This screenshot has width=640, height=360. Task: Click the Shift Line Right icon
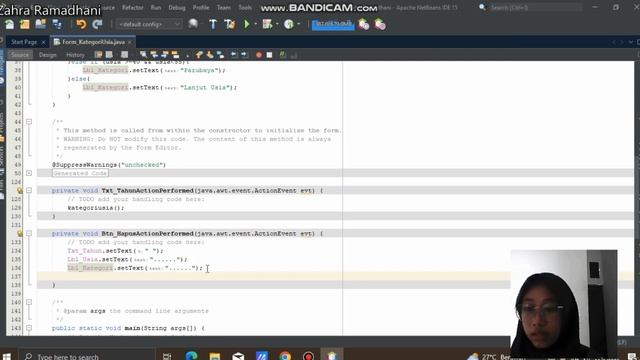click(244, 55)
